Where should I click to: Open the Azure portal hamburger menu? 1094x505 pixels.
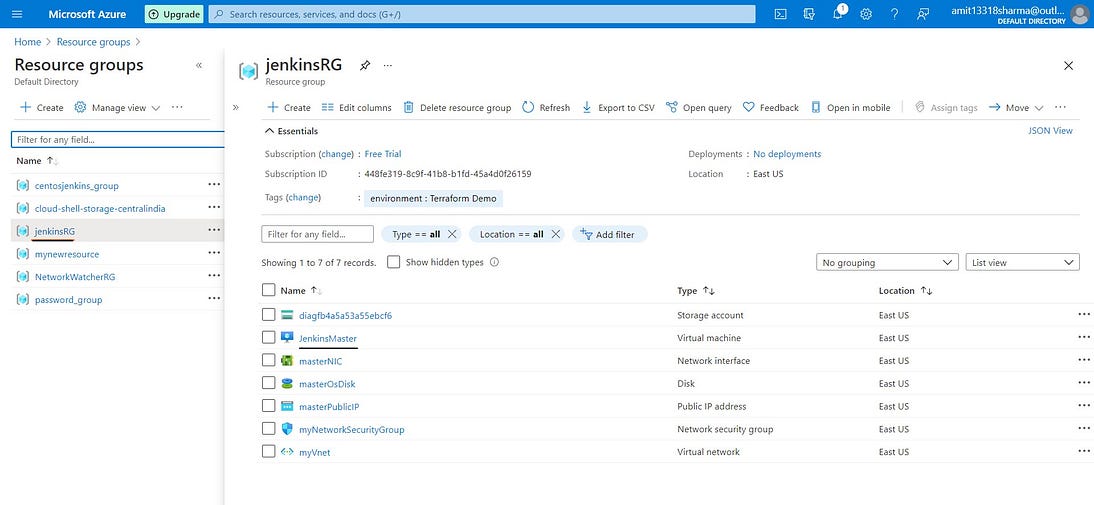17,14
